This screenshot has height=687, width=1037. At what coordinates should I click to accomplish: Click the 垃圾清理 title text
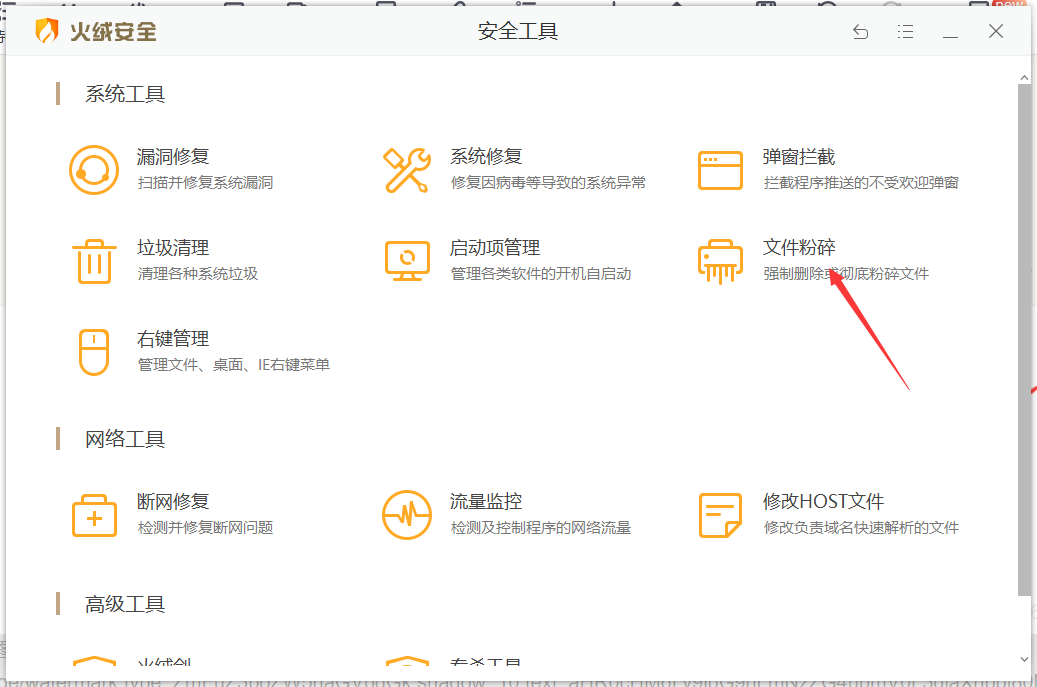pyautogui.click(x=173, y=248)
